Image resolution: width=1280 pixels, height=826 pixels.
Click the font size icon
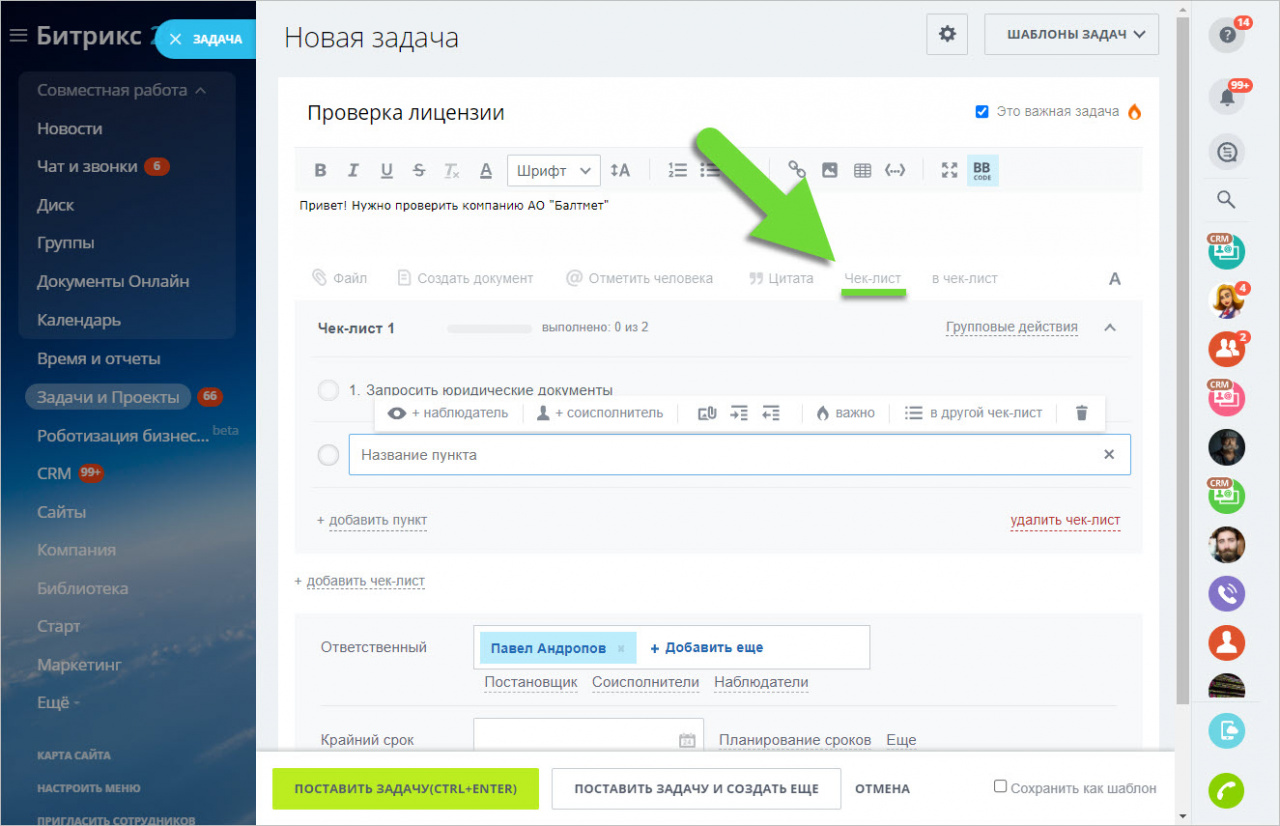pos(620,170)
